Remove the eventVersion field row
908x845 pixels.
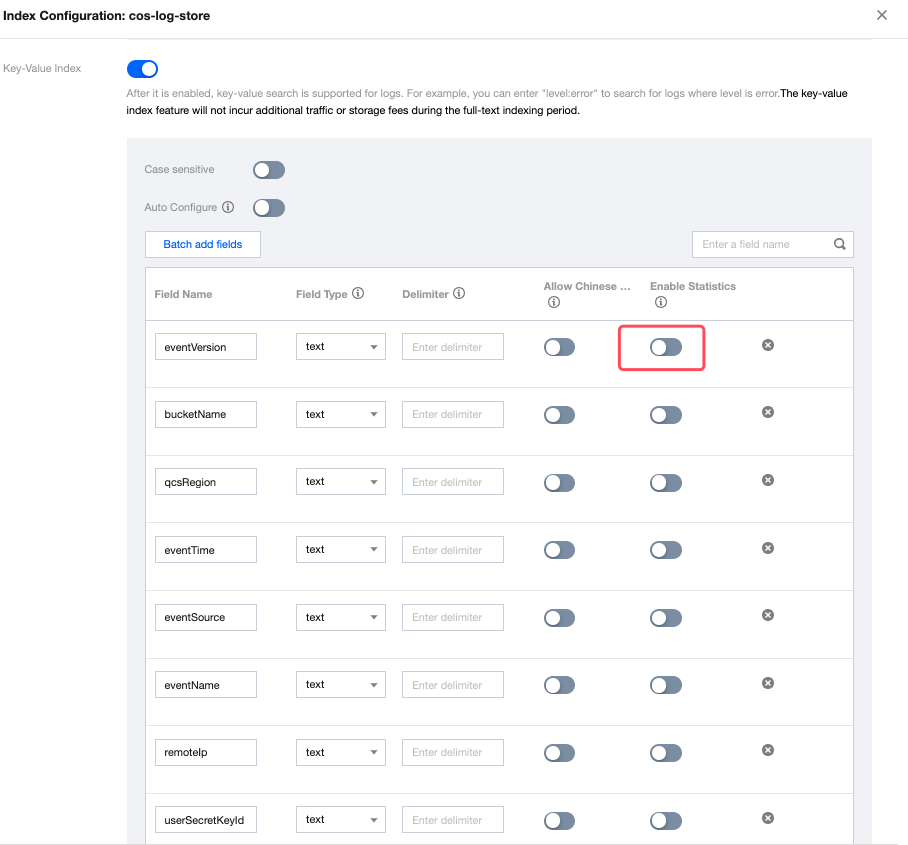point(768,345)
